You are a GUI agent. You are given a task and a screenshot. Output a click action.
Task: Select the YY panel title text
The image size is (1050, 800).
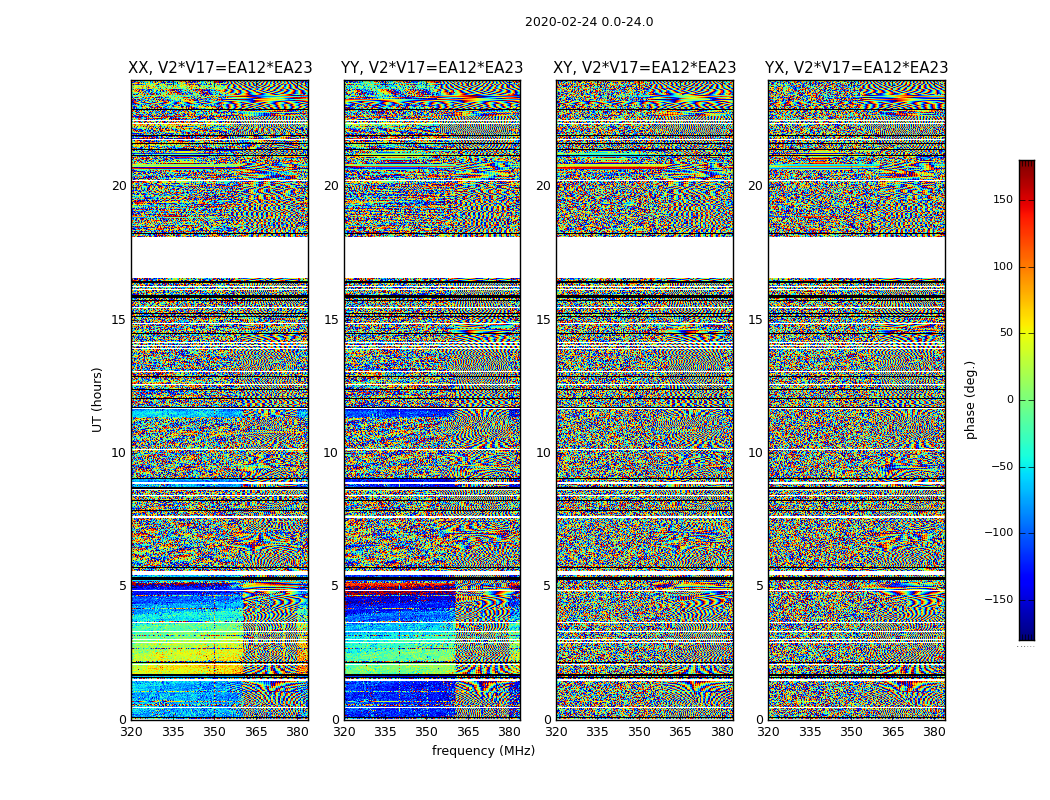[x=432, y=68]
